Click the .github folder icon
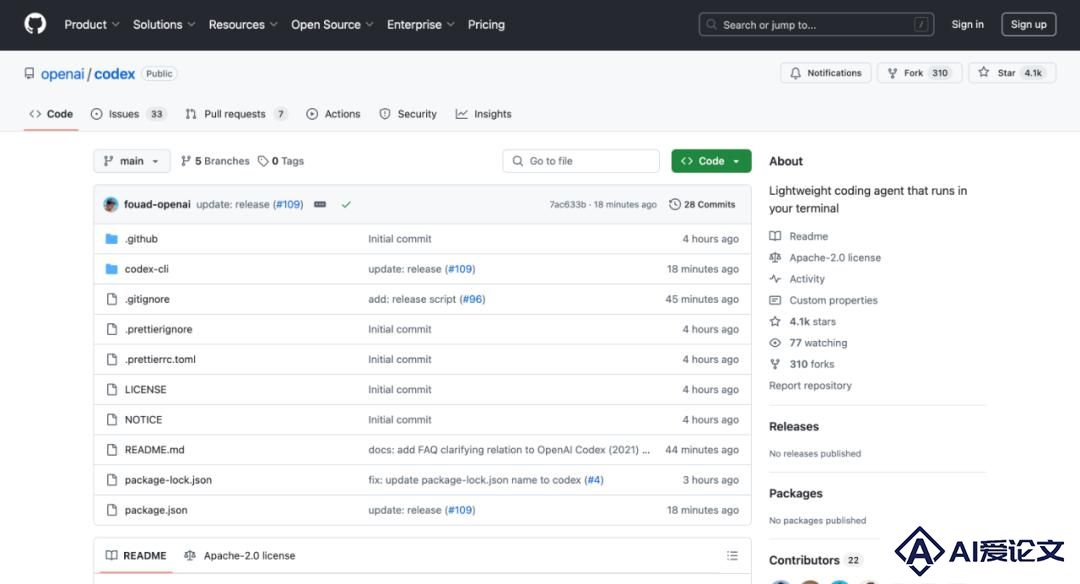This screenshot has width=1080, height=584. (x=112, y=239)
